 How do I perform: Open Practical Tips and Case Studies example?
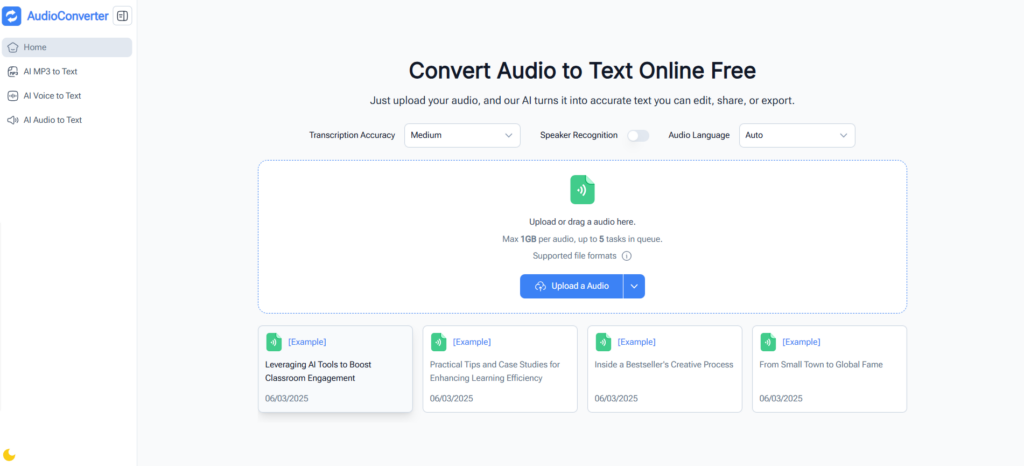[x=500, y=369]
